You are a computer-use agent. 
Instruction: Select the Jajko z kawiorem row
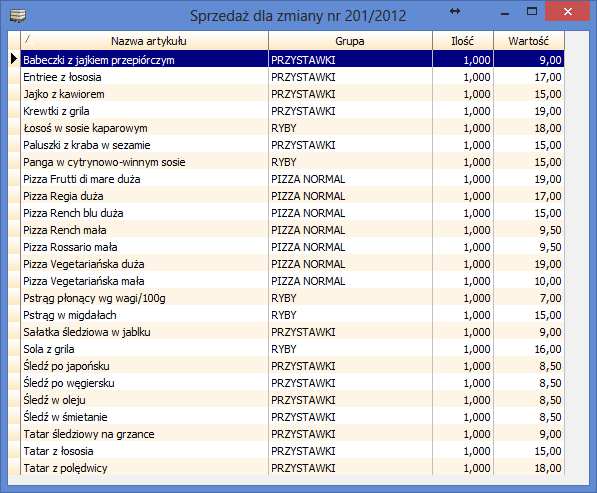pyautogui.click(x=292, y=94)
